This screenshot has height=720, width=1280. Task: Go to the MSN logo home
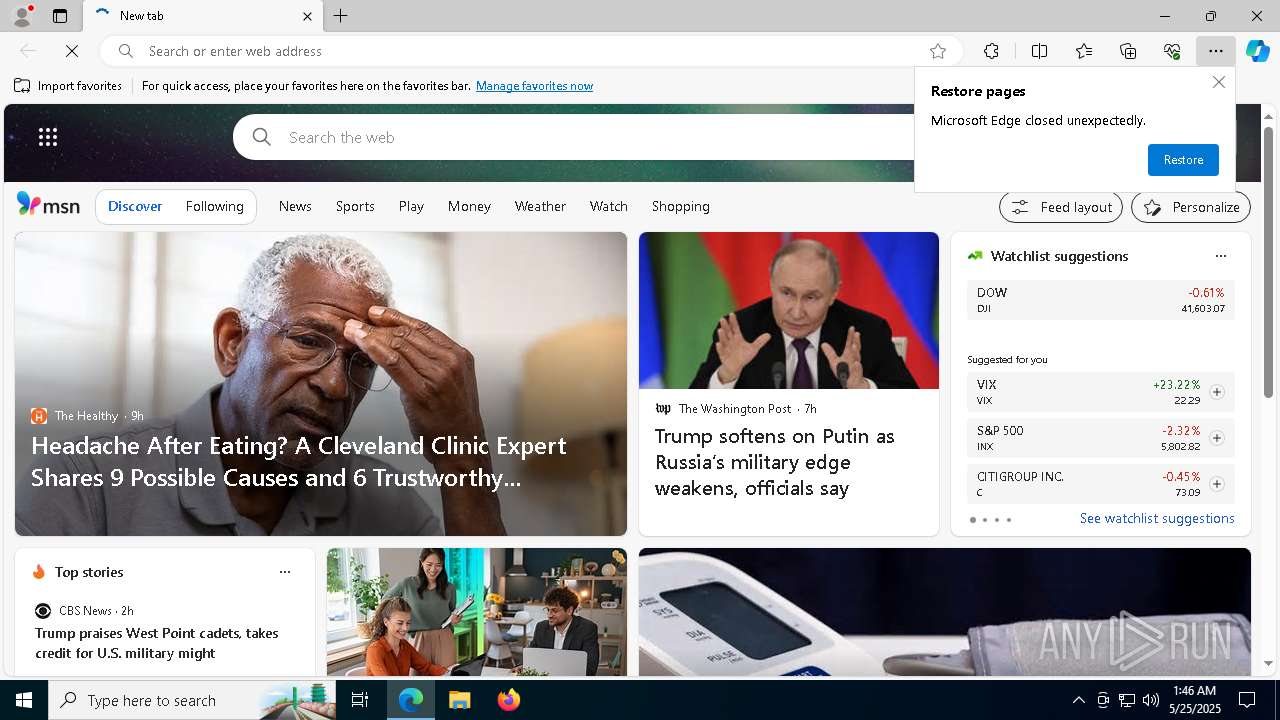point(48,205)
